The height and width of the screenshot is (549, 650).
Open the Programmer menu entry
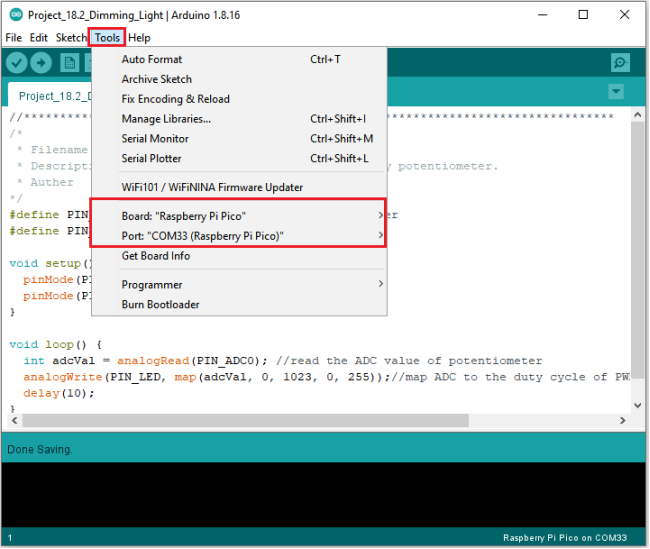(239, 285)
